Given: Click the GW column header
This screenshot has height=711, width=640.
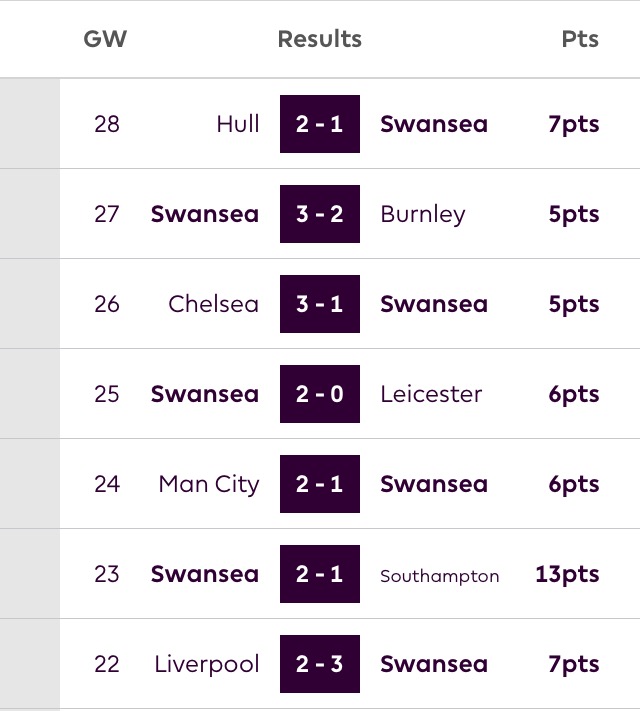Looking at the screenshot, I should [105, 39].
